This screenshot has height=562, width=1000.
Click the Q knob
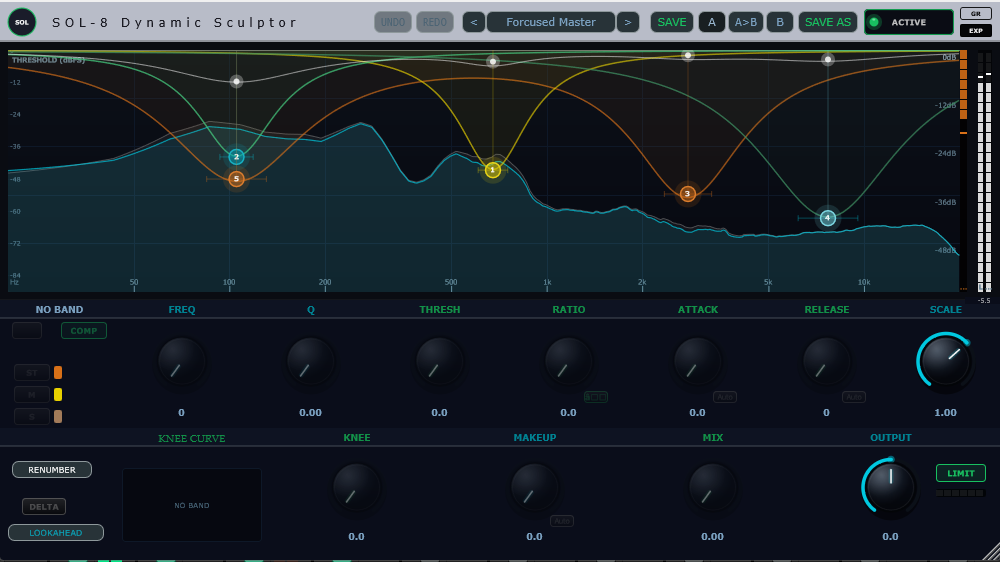(x=311, y=362)
